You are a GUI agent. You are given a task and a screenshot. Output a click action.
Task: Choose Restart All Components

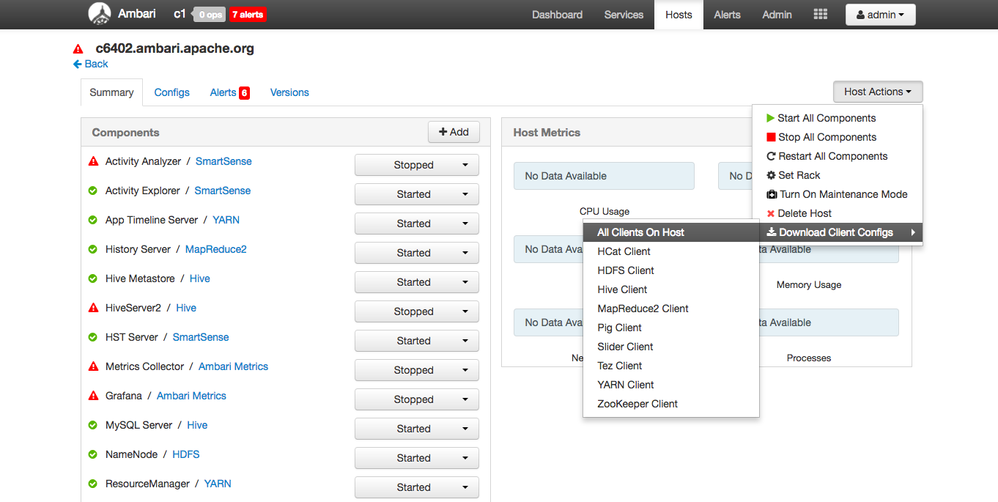click(837, 157)
